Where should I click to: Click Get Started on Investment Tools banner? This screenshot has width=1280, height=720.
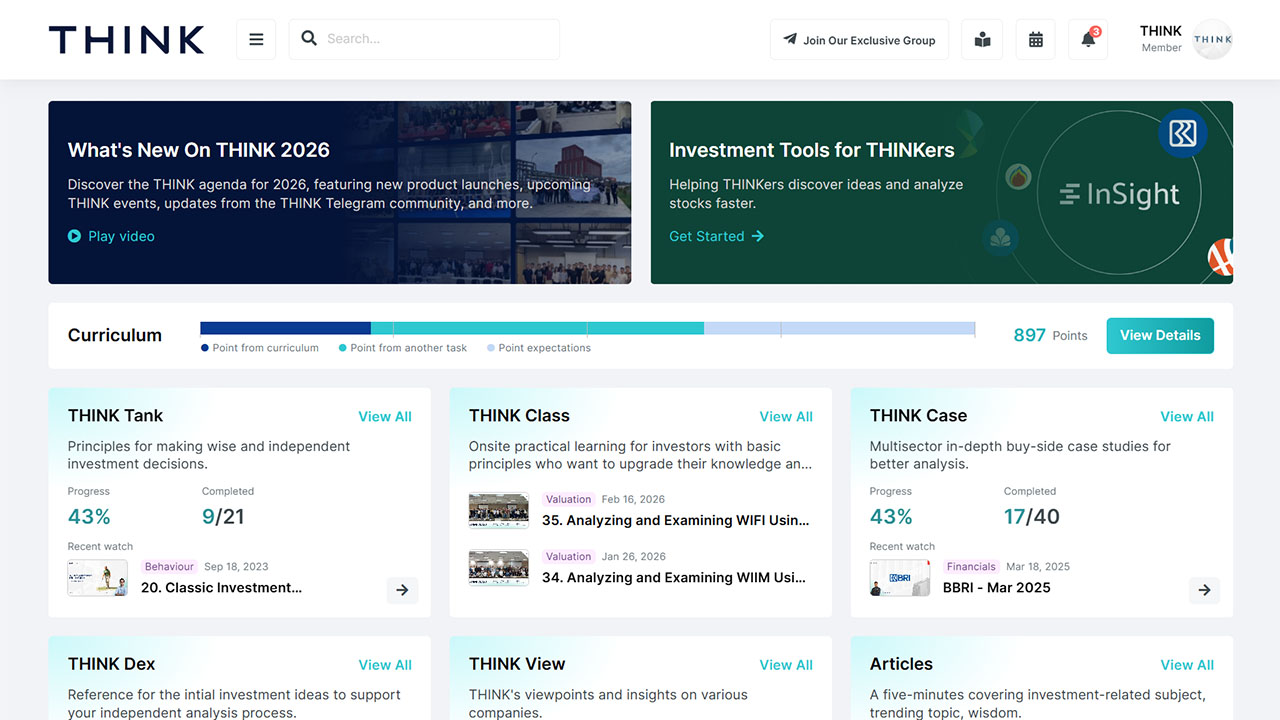(x=716, y=236)
